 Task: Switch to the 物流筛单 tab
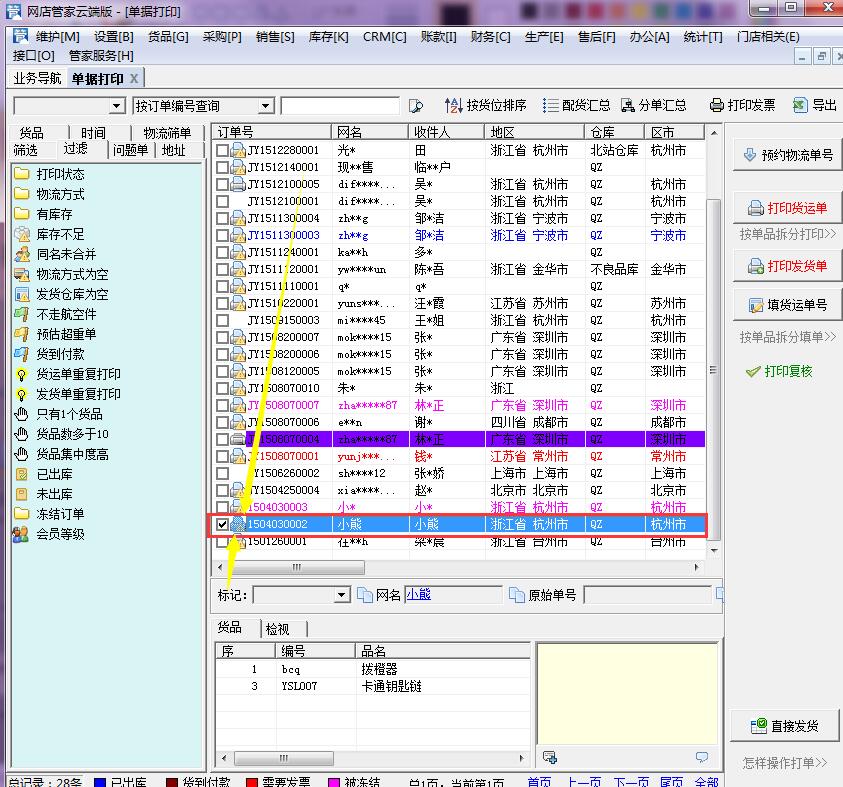pos(168,133)
